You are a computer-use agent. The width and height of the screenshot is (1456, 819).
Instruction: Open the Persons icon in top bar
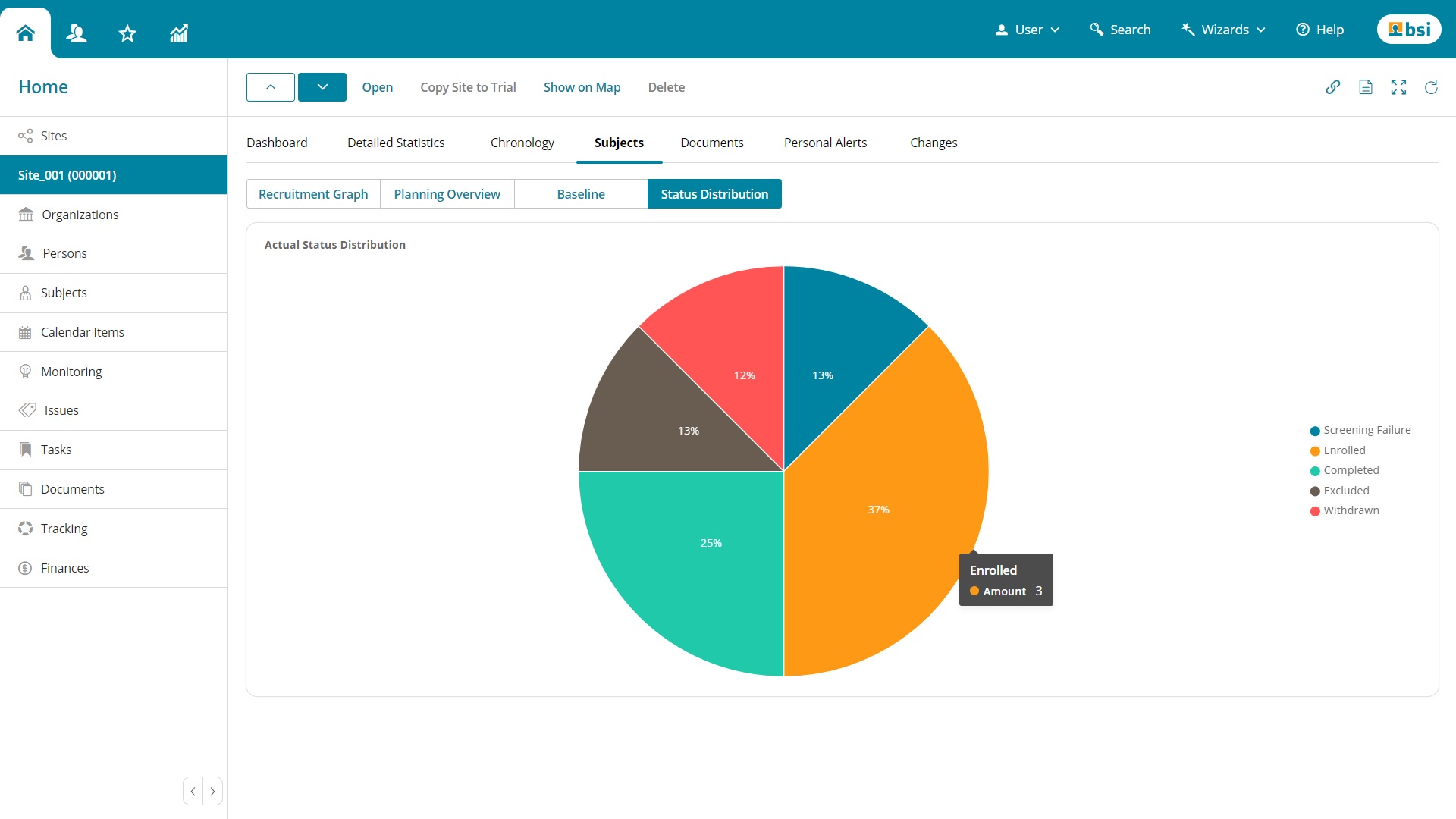click(77, 33)
